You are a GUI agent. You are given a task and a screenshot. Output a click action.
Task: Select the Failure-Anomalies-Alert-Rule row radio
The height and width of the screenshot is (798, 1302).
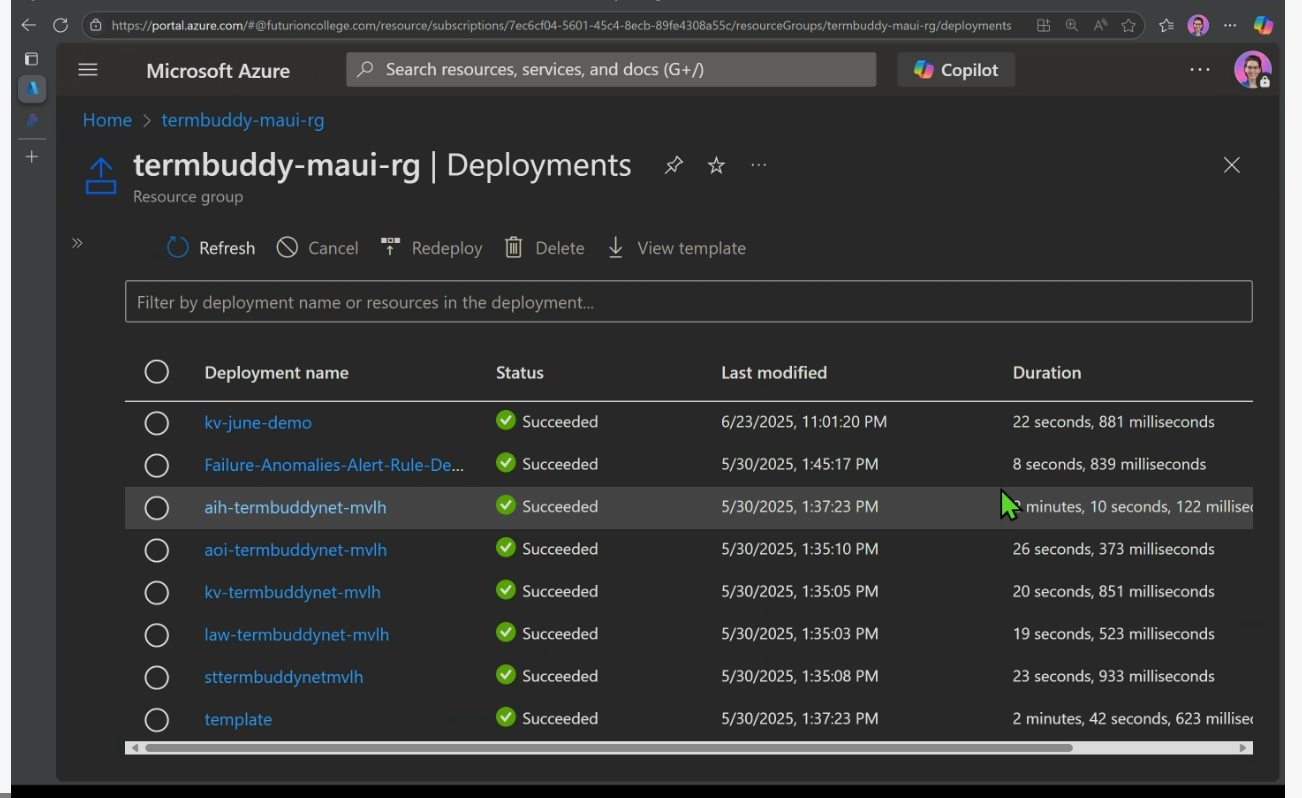[x=157, y=465]
